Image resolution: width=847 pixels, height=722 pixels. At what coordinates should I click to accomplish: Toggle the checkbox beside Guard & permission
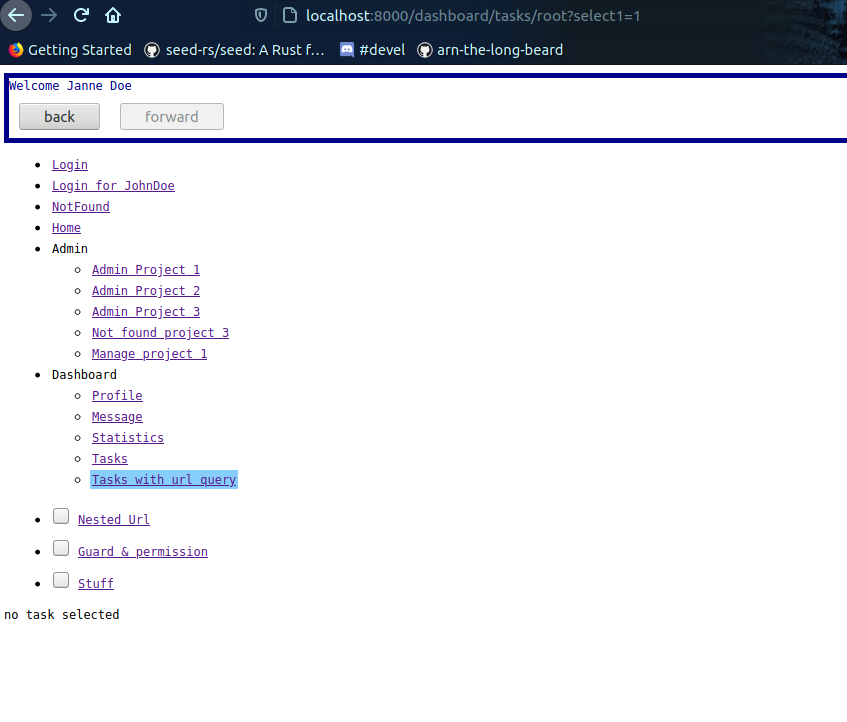61,548
